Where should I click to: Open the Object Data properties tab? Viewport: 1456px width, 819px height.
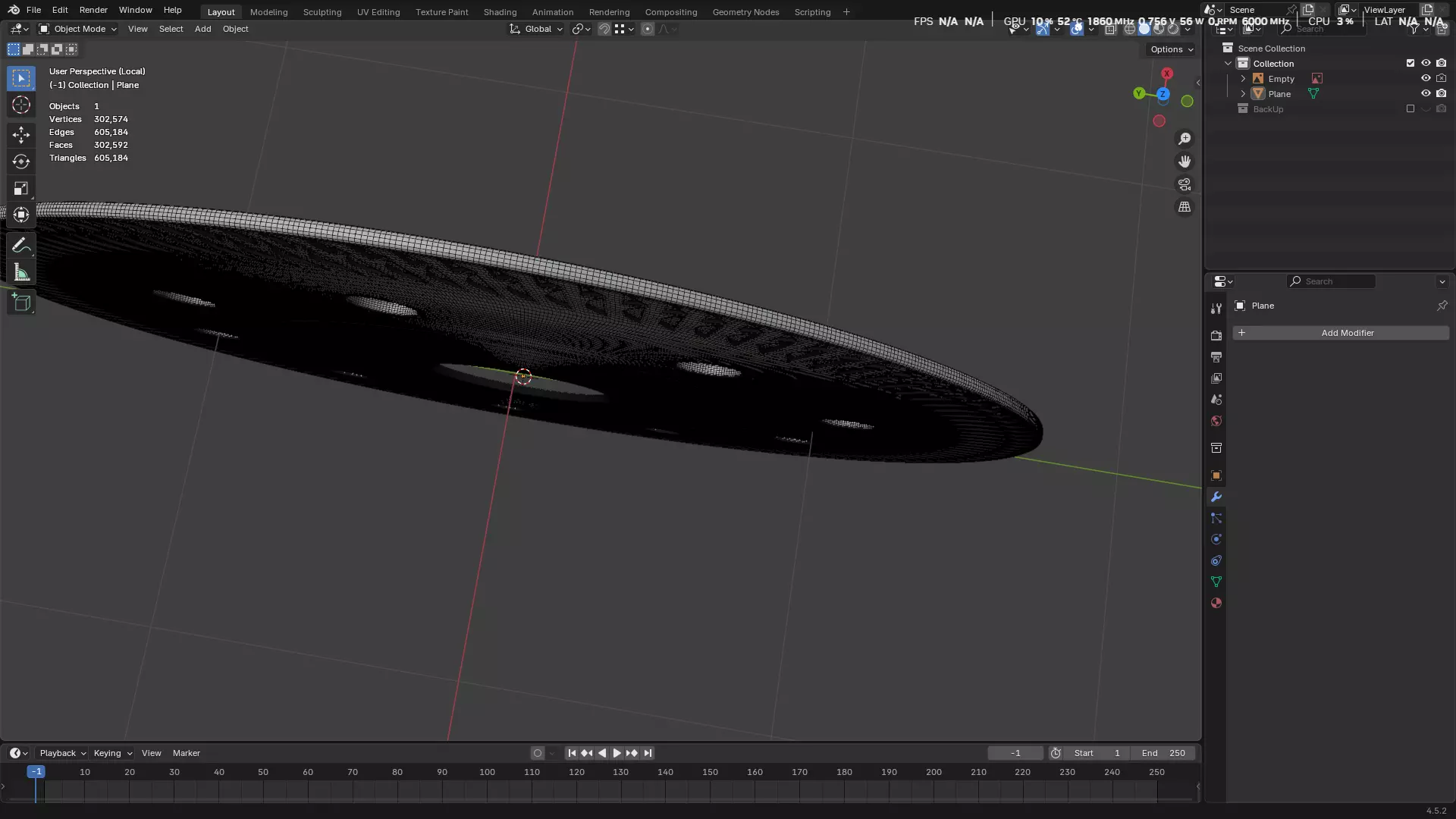coord(1216,582)
